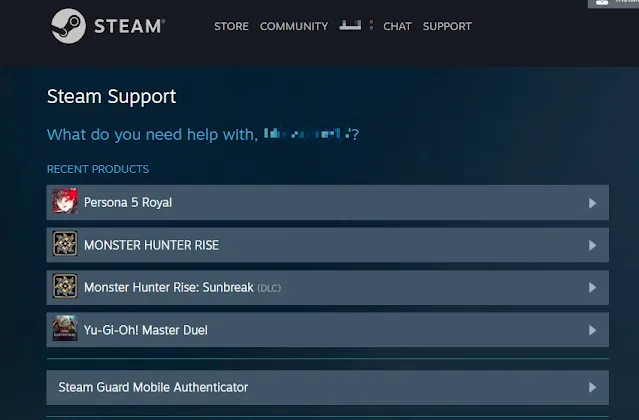The image size is (639, 420).
Task: Open the STORE menu
Action: pyautogui.click(x=231, y=26)
